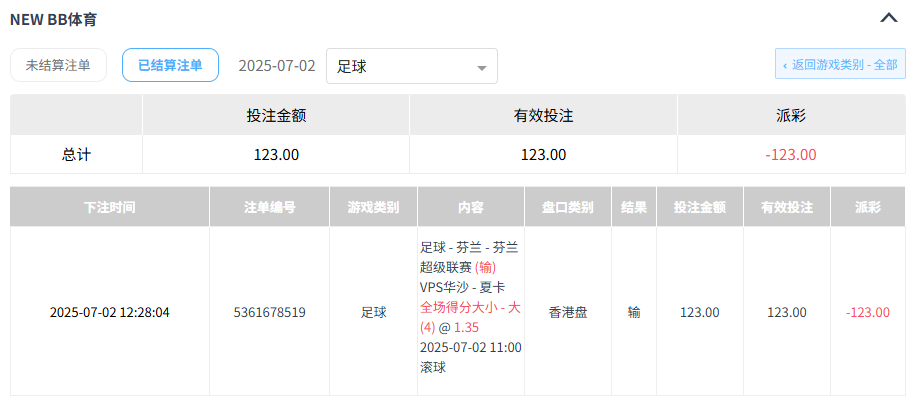Screen dimensions: 924x407
Task: Click the 香港盘 cell
Action: click(x=567, y=312)
